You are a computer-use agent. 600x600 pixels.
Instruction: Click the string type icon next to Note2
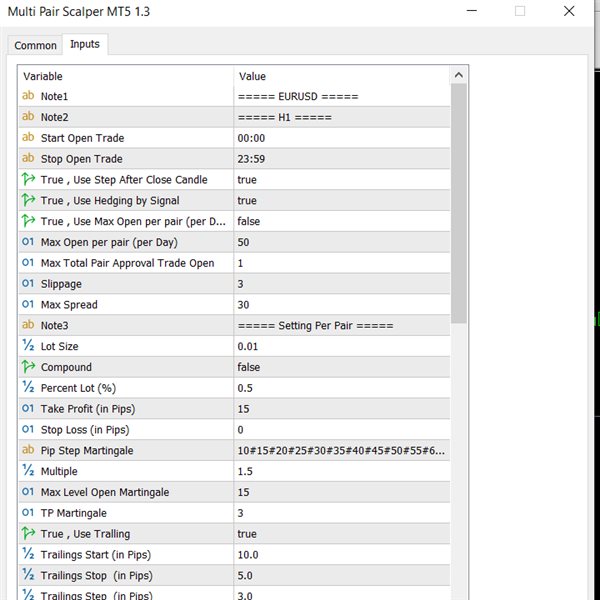pyautogui.click(x=28, y=116)
